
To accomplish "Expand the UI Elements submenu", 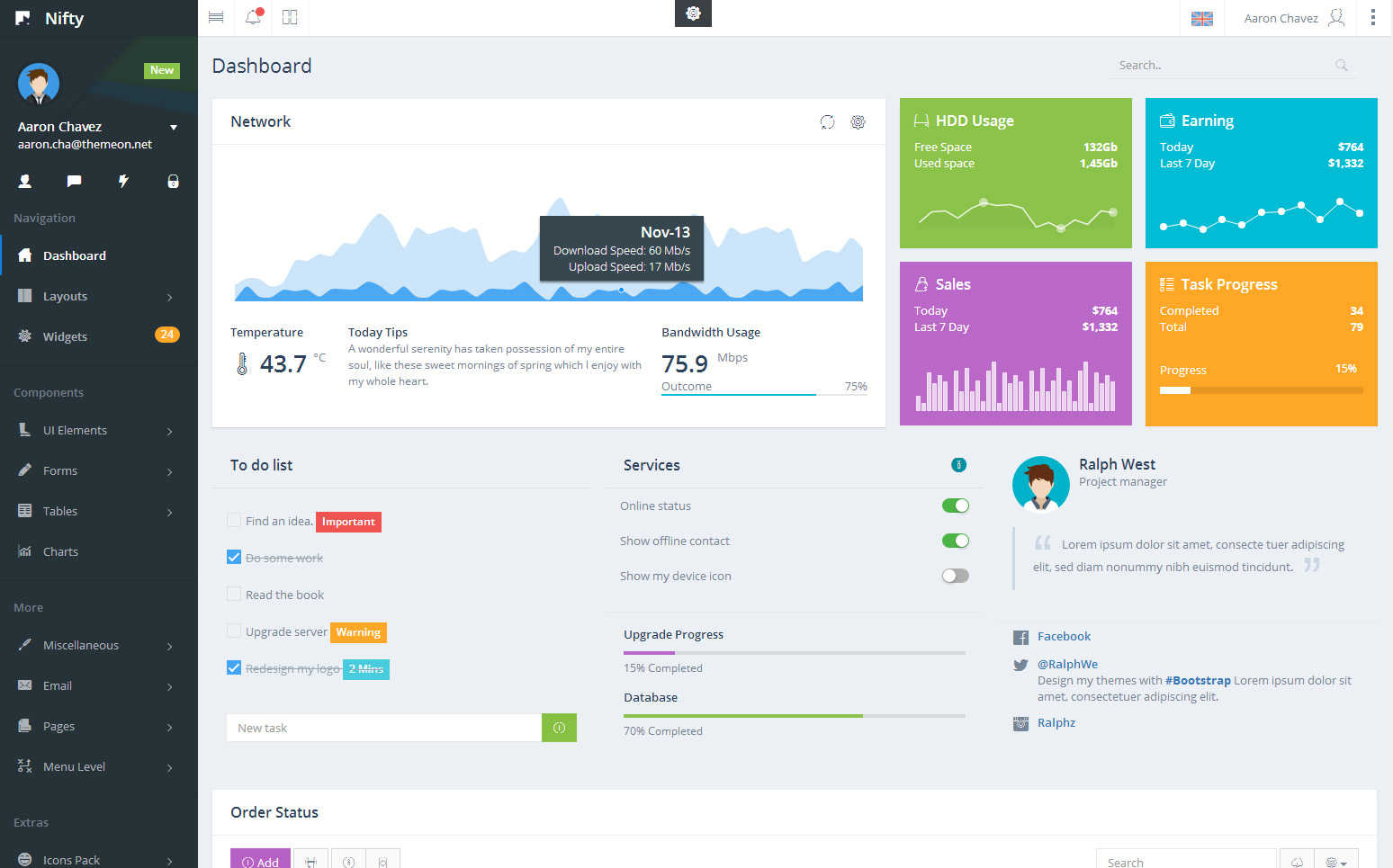I will point(99,430).
